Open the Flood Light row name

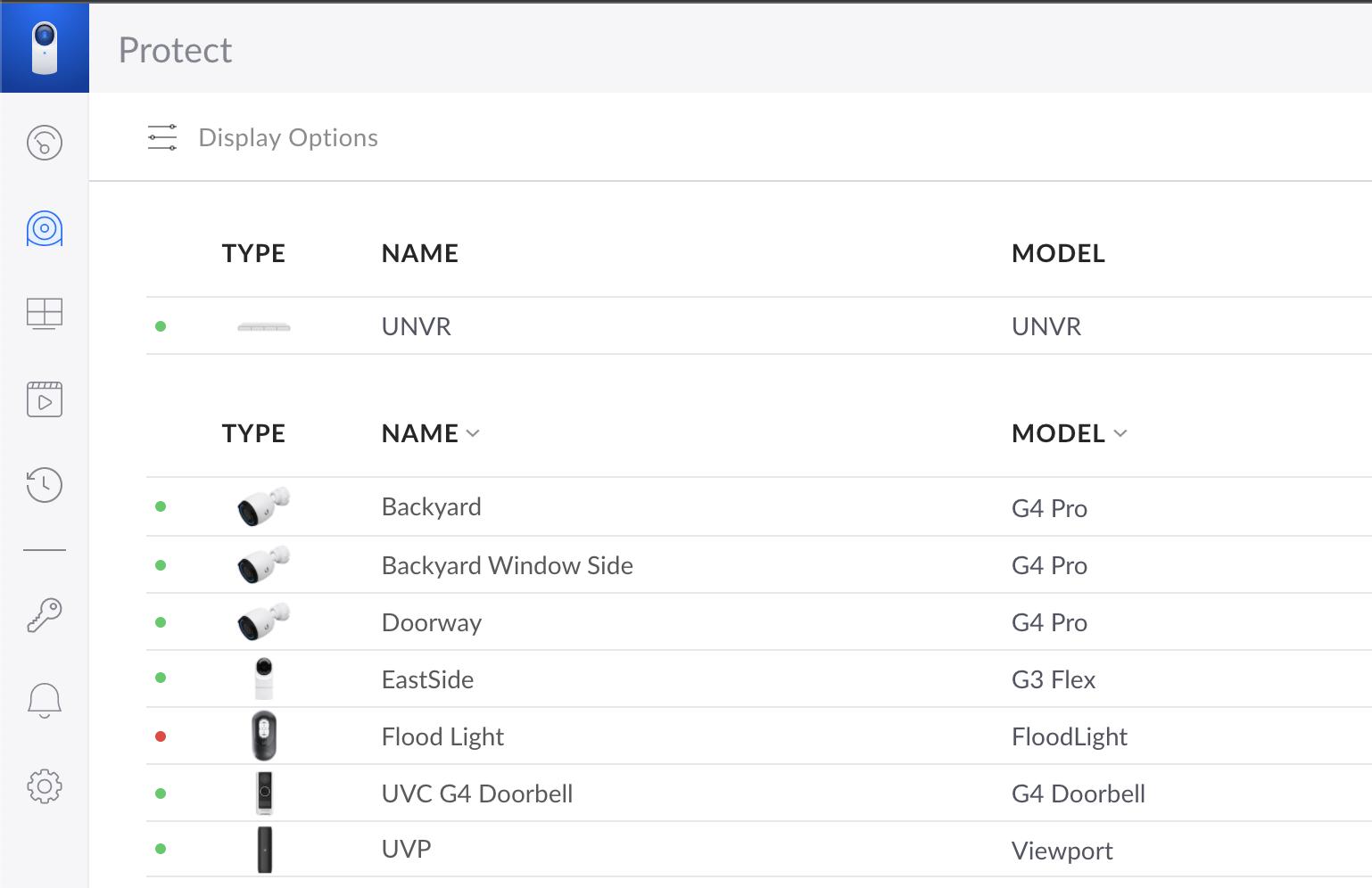(442, 736)
